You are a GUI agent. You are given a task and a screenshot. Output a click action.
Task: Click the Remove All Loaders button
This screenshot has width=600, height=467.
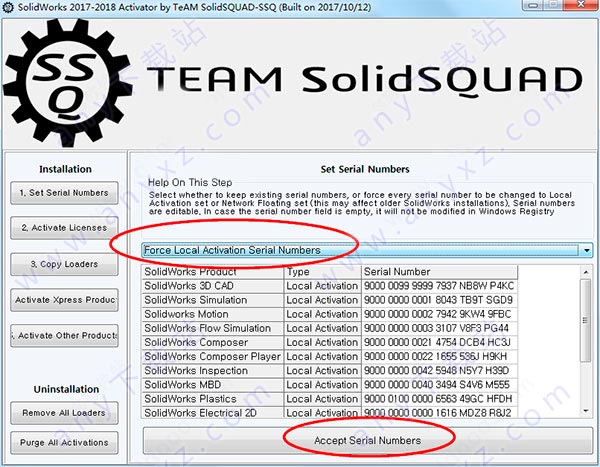(64, 413)
